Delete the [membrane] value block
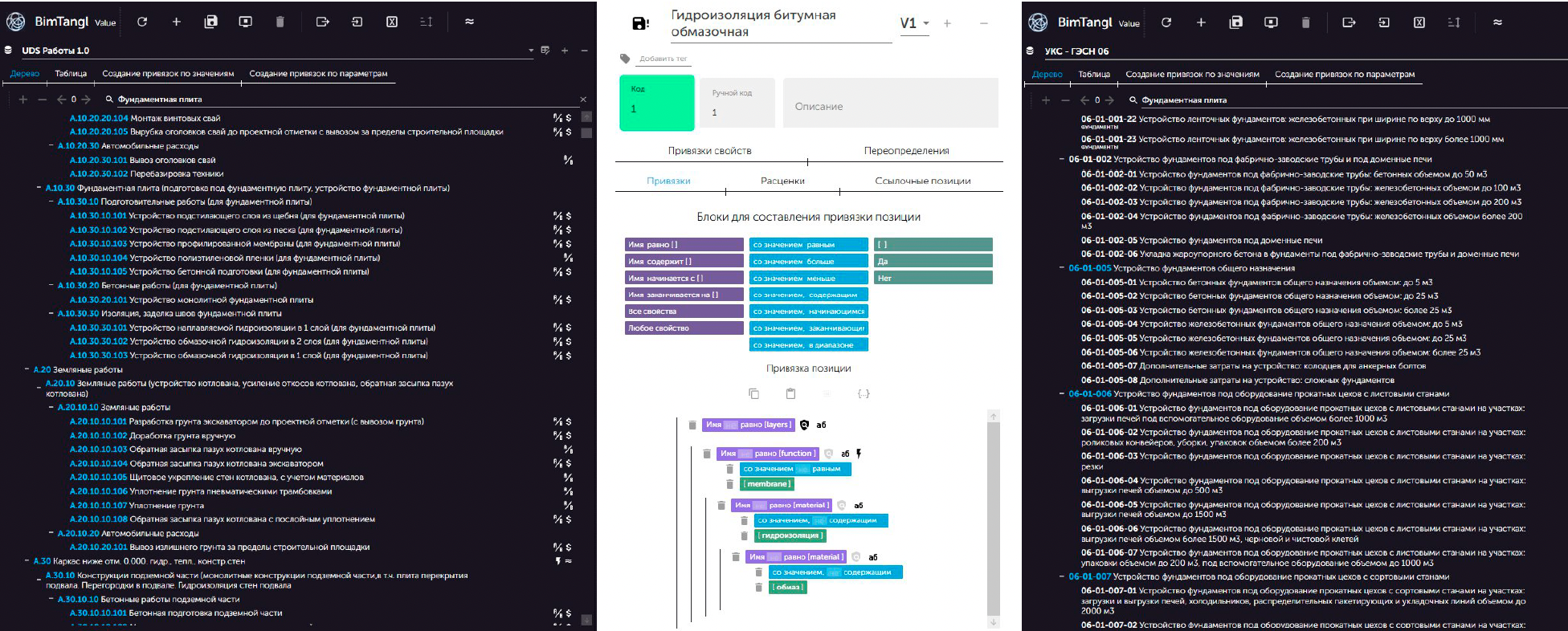The image size is (1568, 631). tap(729, 484)
